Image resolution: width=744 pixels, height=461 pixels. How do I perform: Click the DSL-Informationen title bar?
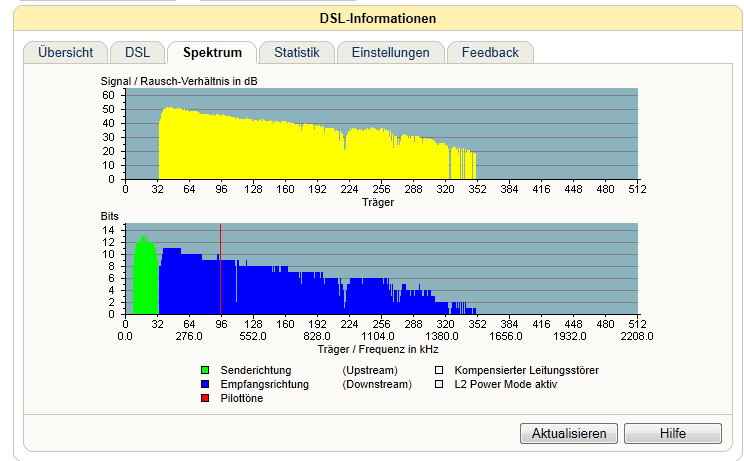tap(378, 18)
